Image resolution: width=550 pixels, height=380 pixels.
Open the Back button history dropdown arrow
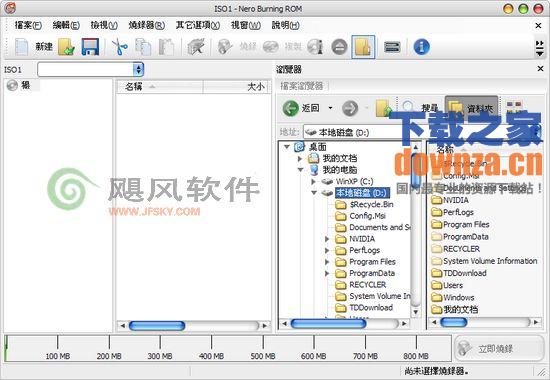pos(330,108)
